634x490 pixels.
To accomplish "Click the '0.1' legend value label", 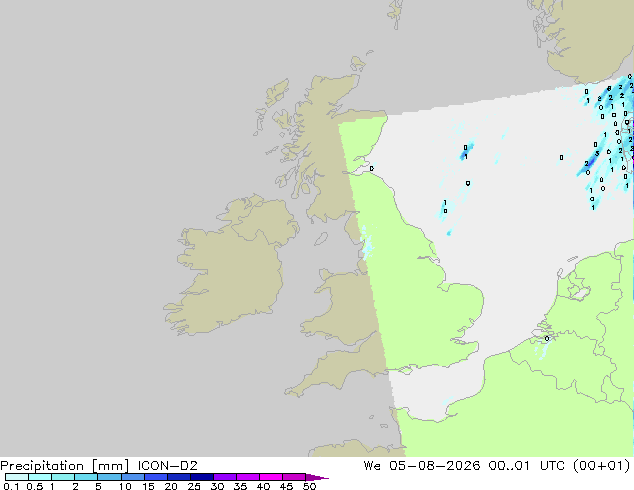I will click(11, 486).
